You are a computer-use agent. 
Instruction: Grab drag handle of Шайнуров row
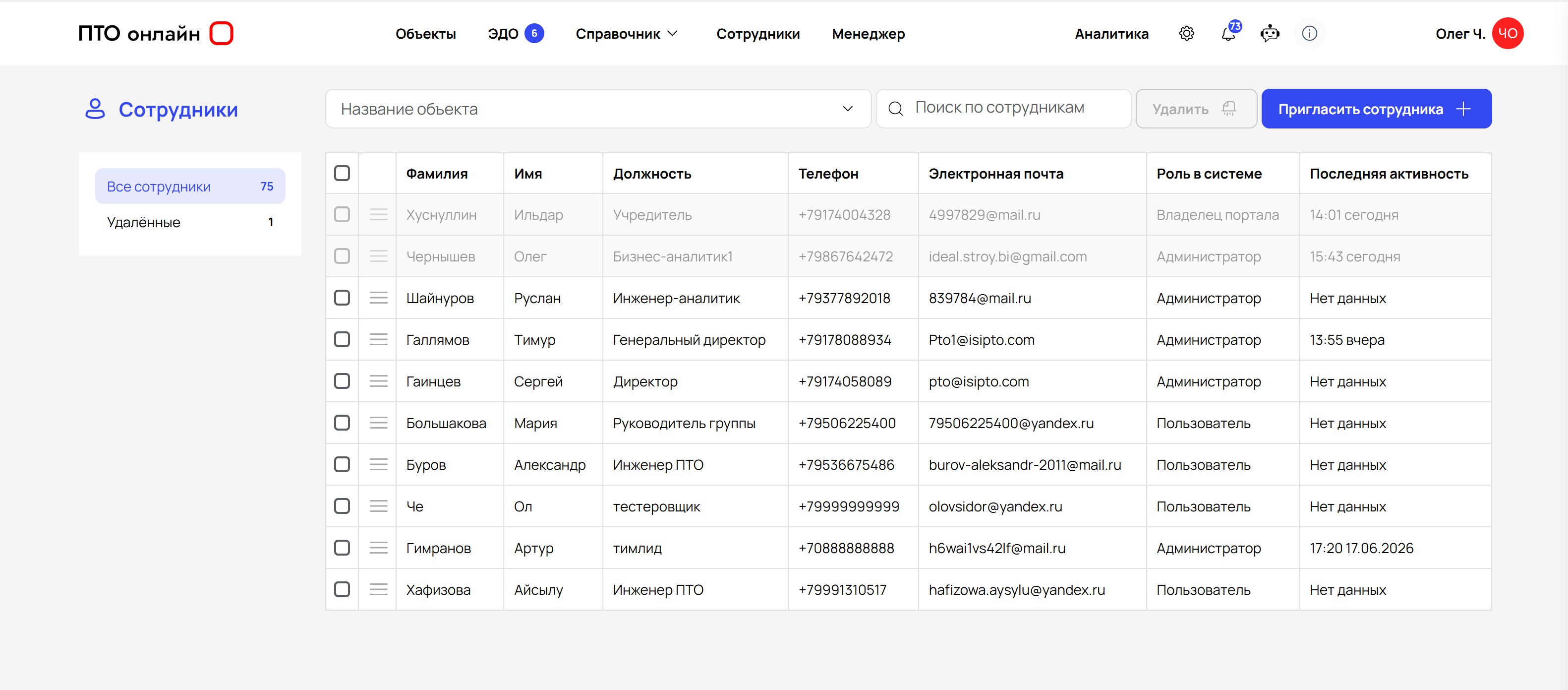379,298
